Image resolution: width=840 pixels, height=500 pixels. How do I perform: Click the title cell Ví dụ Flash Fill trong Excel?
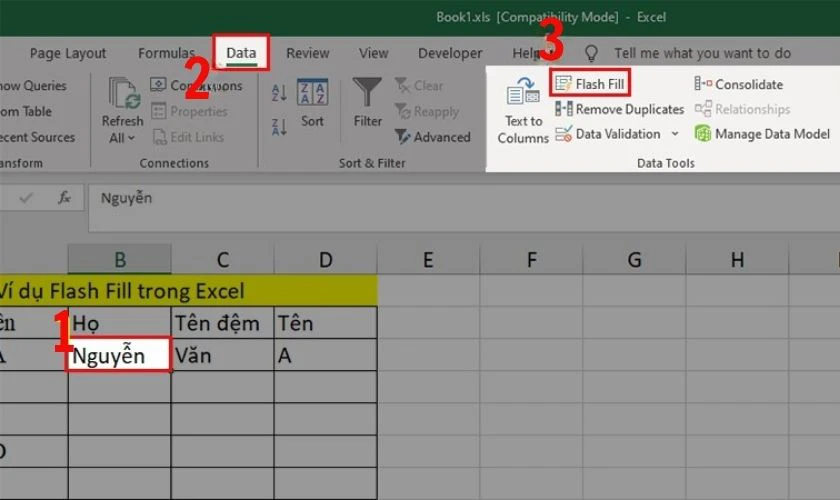[x=189, y=291]
